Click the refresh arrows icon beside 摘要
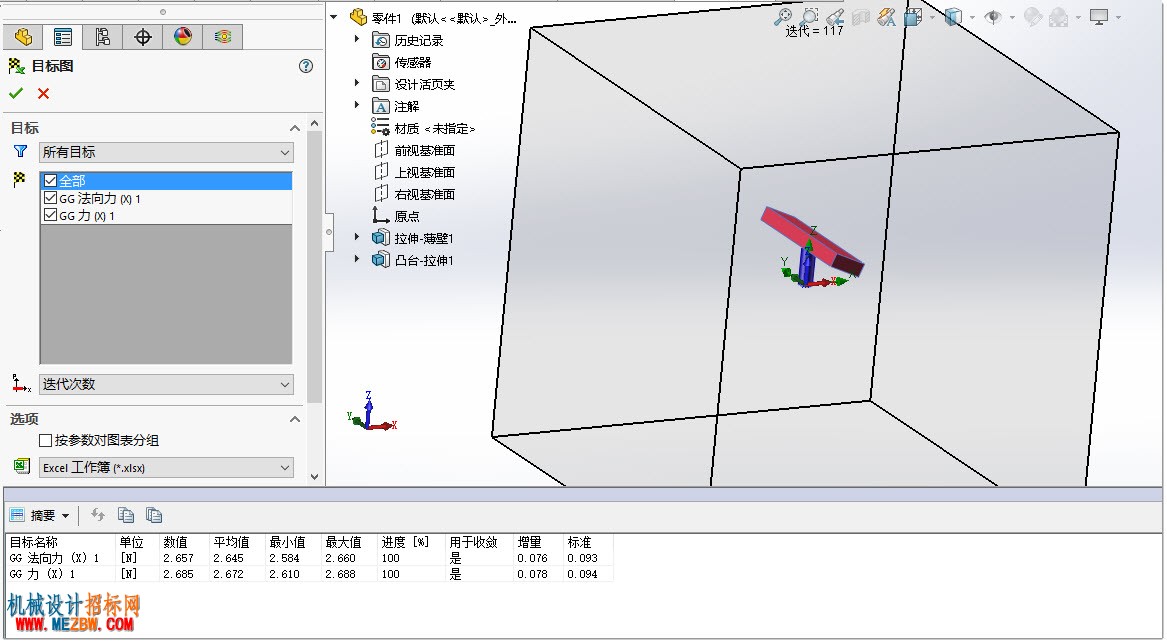Screen dimensions: 1167x643 pyautogui.click(x=97, y=514)
